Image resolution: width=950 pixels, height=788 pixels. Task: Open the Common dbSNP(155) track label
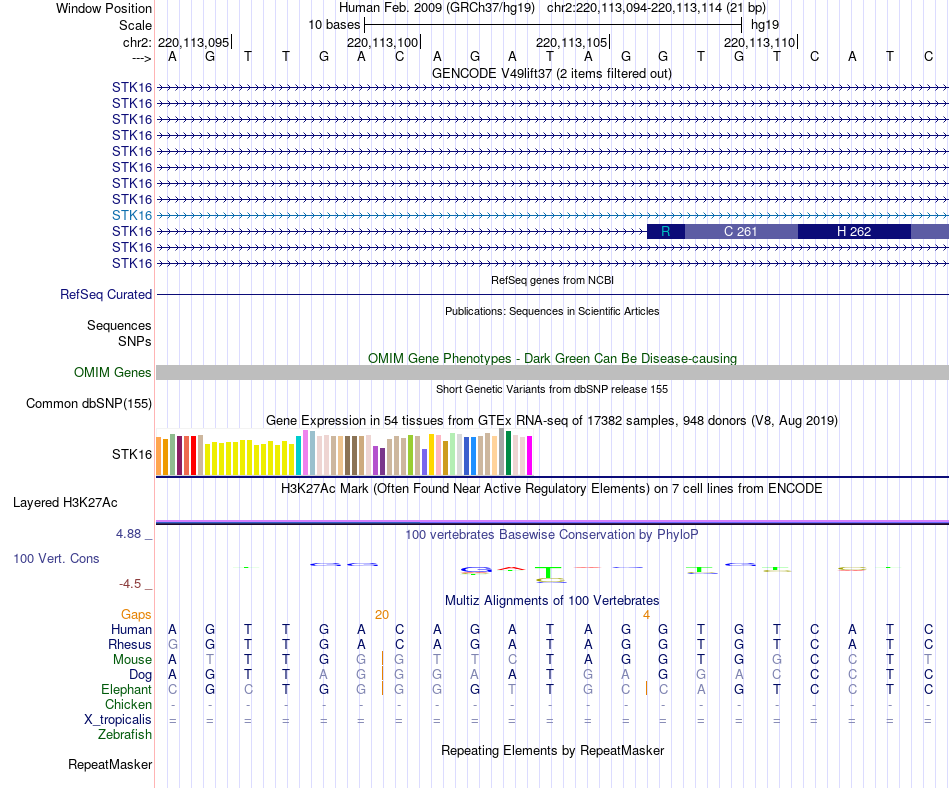[89, 403]
